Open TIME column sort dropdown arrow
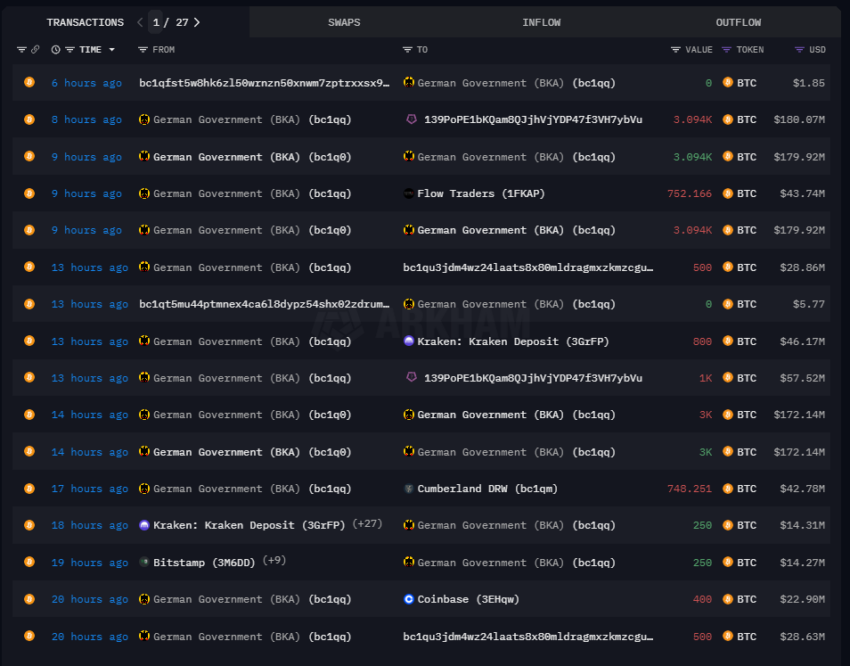The height and width of the screenshot is (666, 850). (112, 50)
